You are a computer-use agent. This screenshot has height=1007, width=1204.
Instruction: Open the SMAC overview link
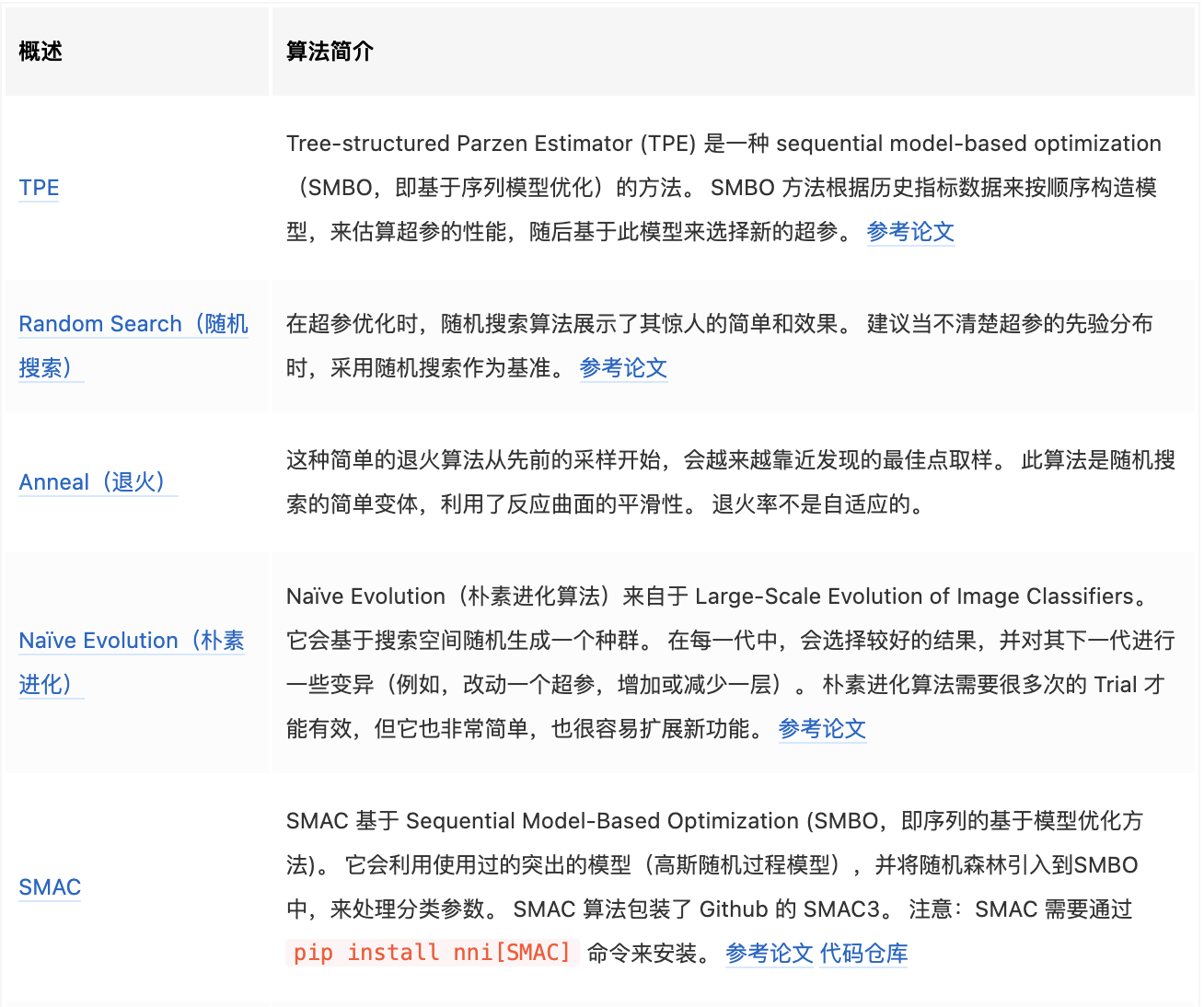(x=49, y=886)
